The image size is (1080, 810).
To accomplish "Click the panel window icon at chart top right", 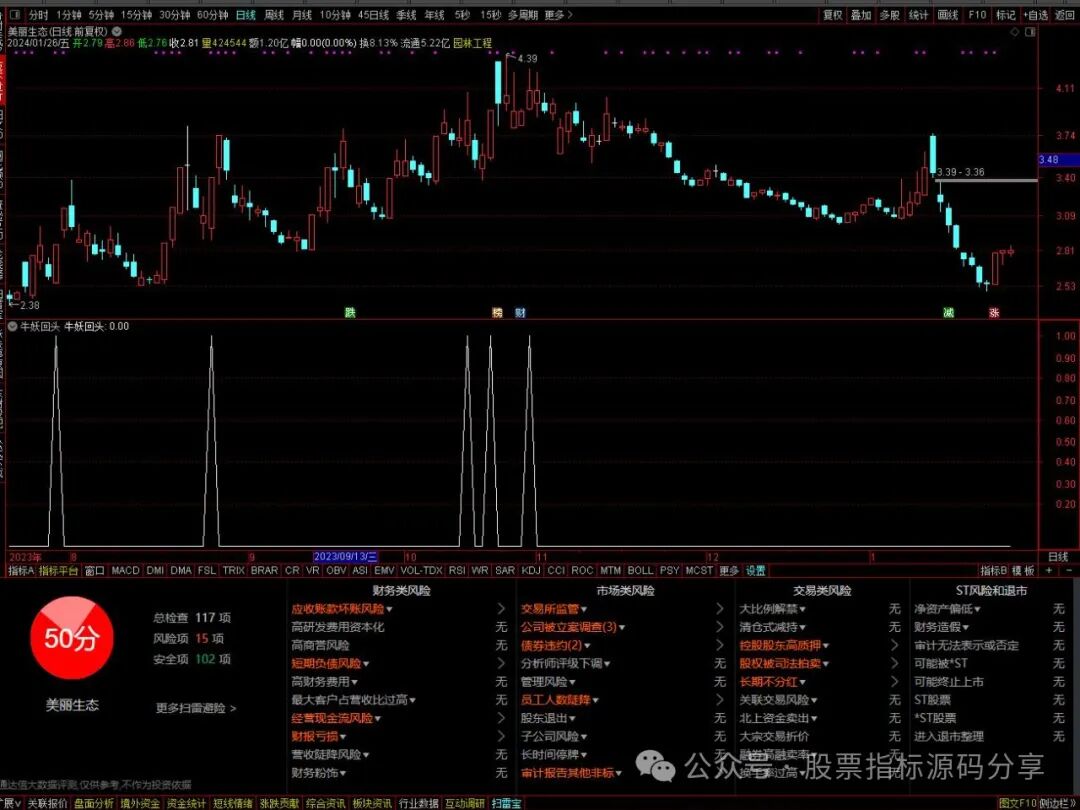I will tap(1030, 32).
